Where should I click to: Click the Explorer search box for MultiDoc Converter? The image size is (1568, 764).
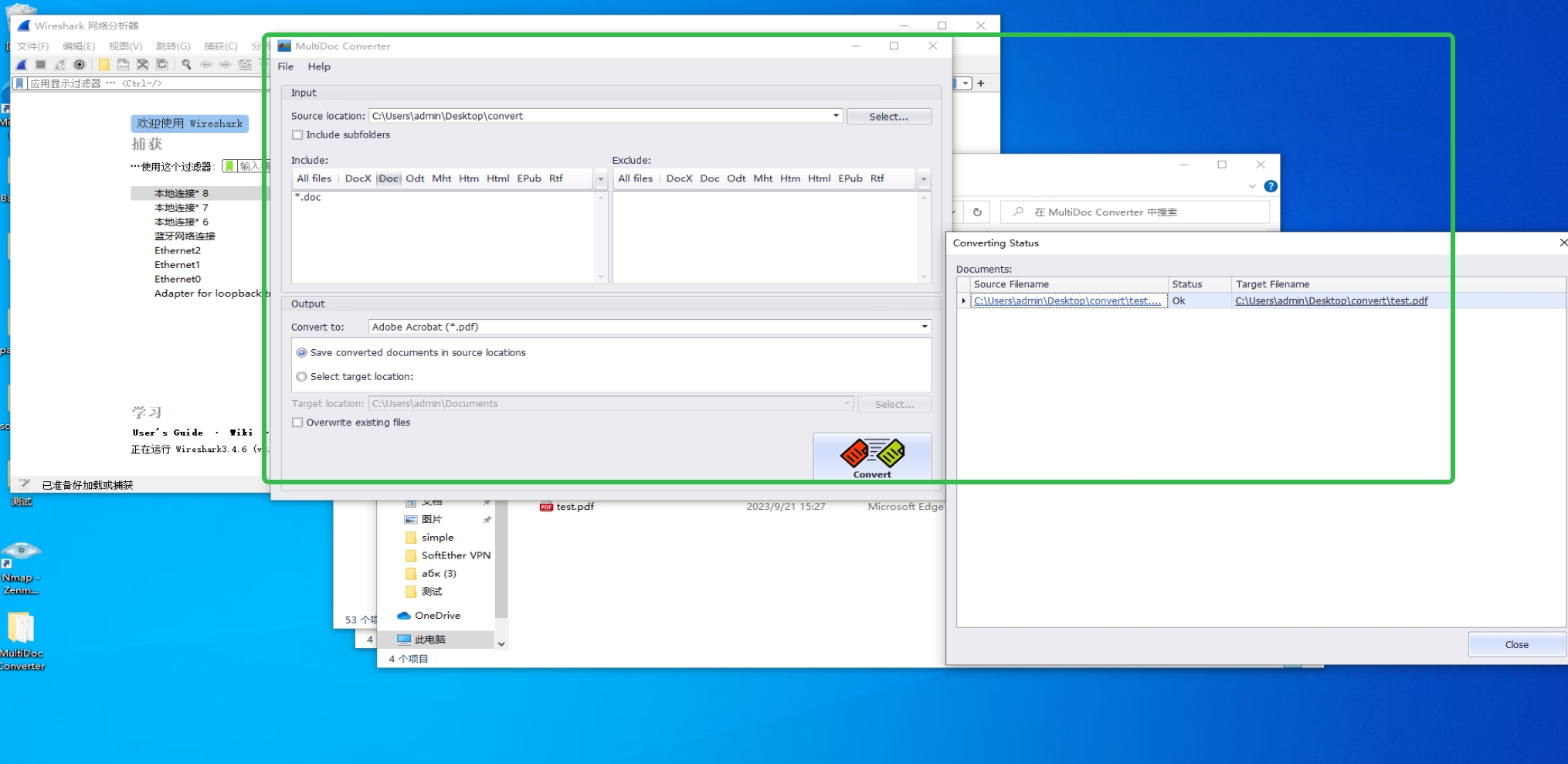pyautogui.click(x=1135, y=212)
